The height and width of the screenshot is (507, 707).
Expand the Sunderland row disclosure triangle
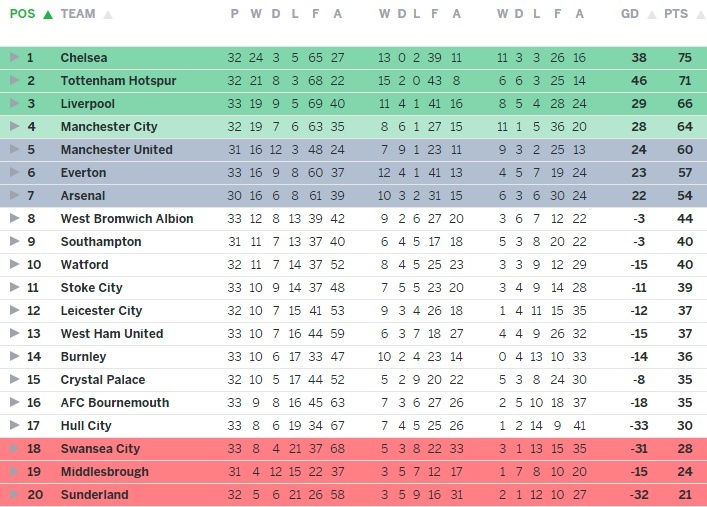point(14,495)
